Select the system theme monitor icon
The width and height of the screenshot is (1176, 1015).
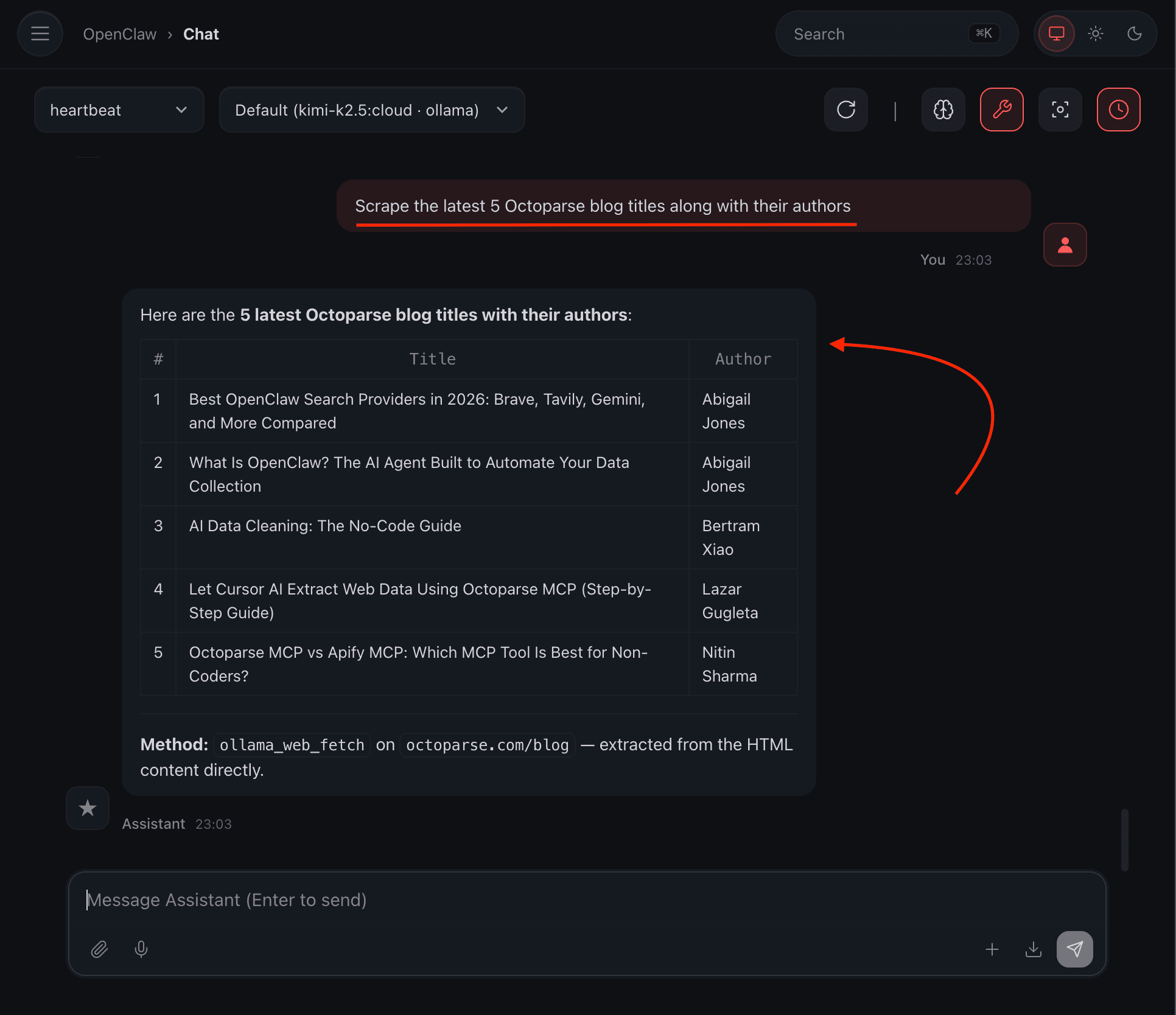(1057, 33)
